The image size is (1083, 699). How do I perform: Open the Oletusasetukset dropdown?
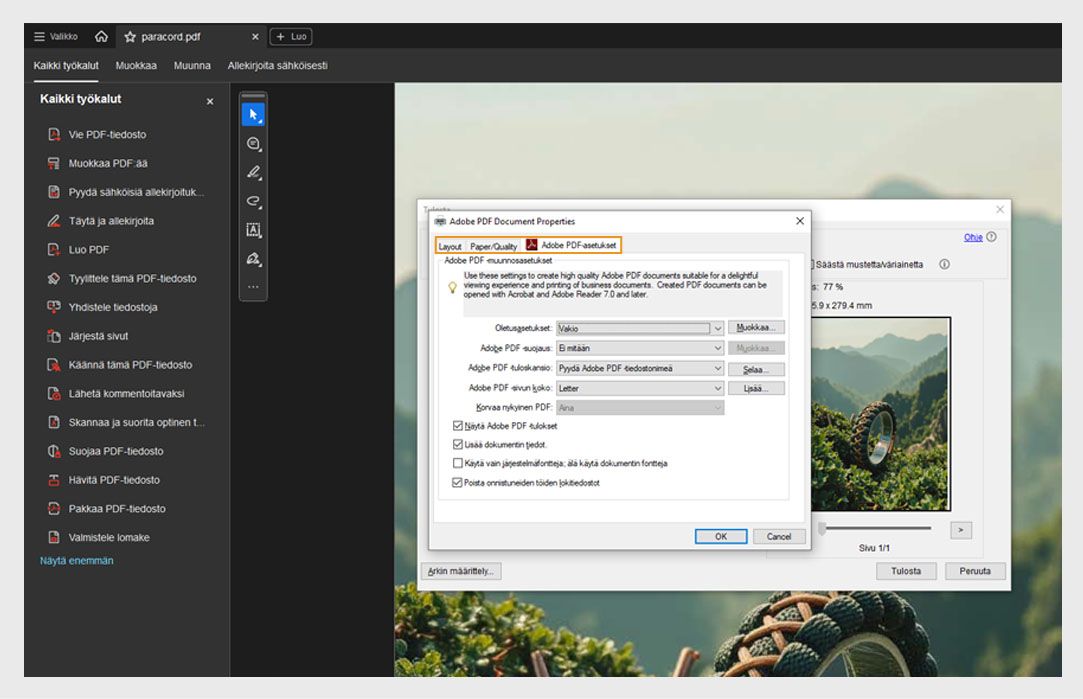click(716, 328)
